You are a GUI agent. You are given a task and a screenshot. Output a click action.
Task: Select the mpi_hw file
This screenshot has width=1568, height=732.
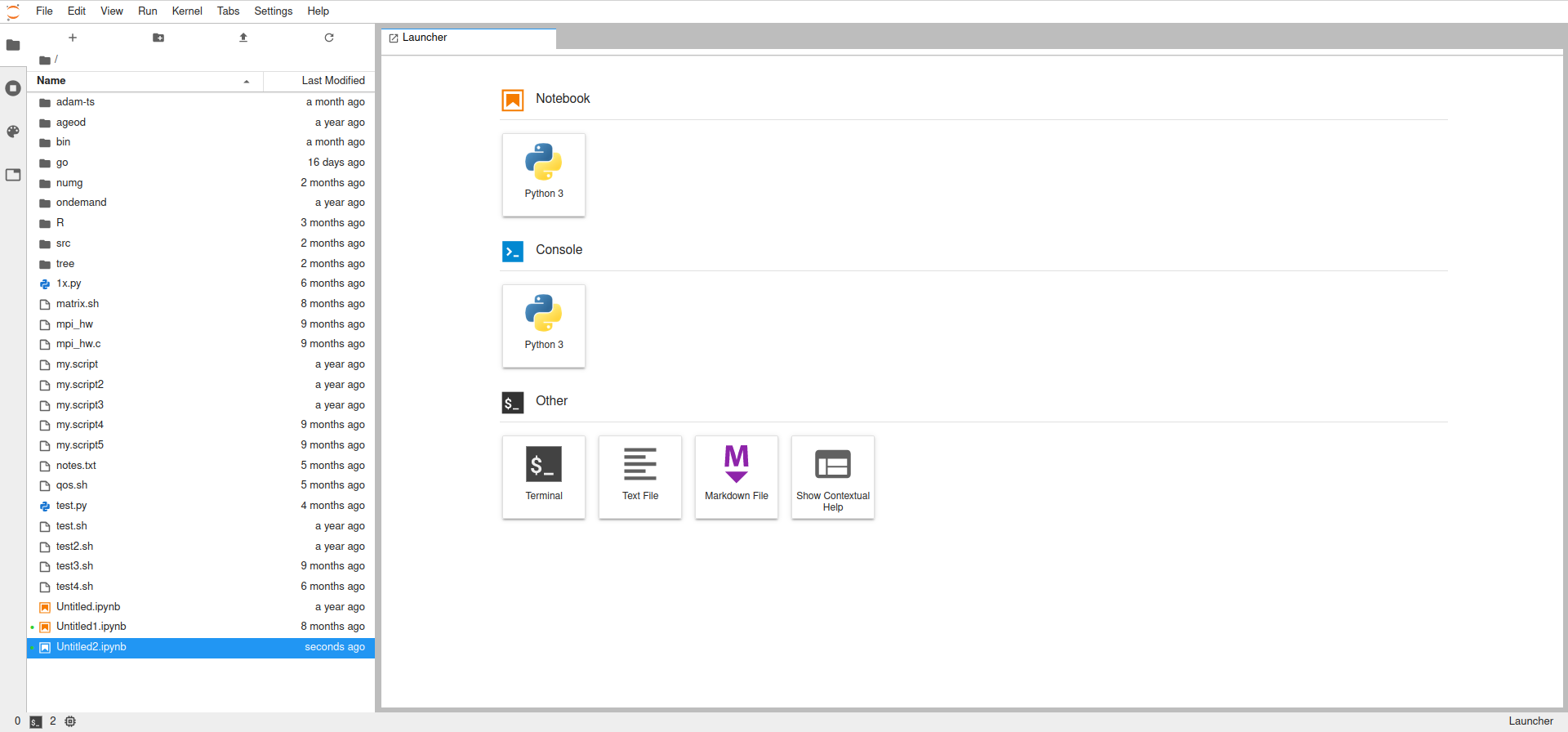point(201,324)
